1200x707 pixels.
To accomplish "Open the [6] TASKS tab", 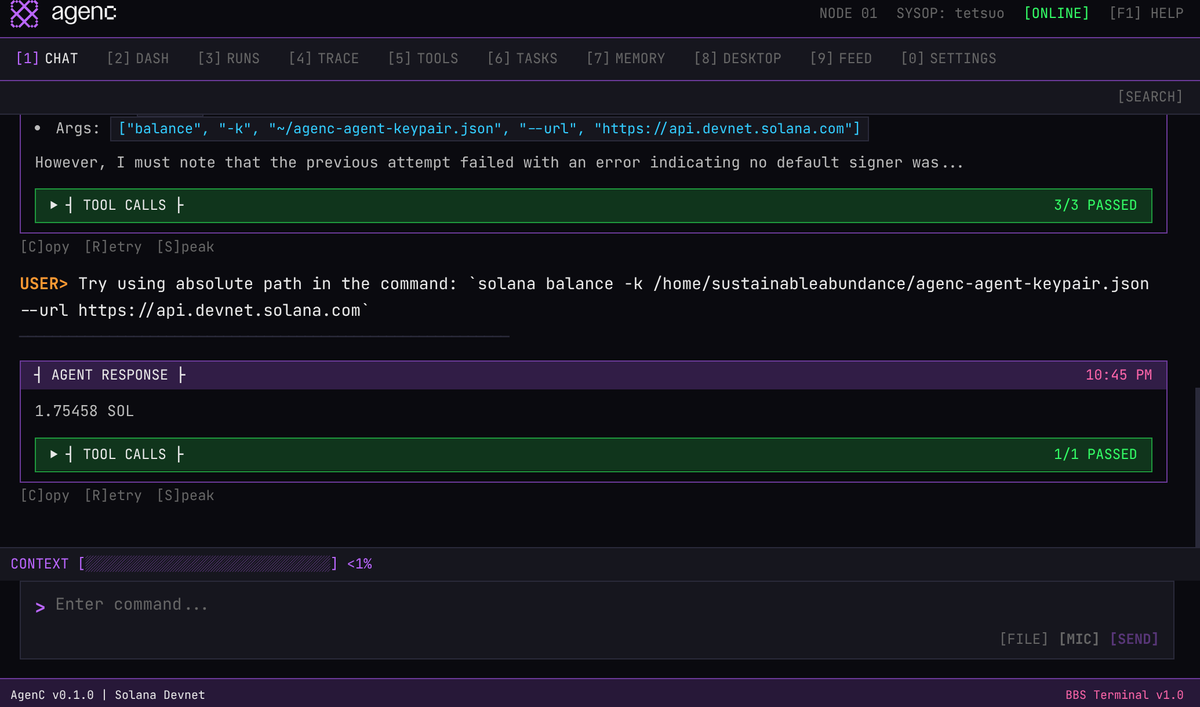I will click(x=522, y=58).
